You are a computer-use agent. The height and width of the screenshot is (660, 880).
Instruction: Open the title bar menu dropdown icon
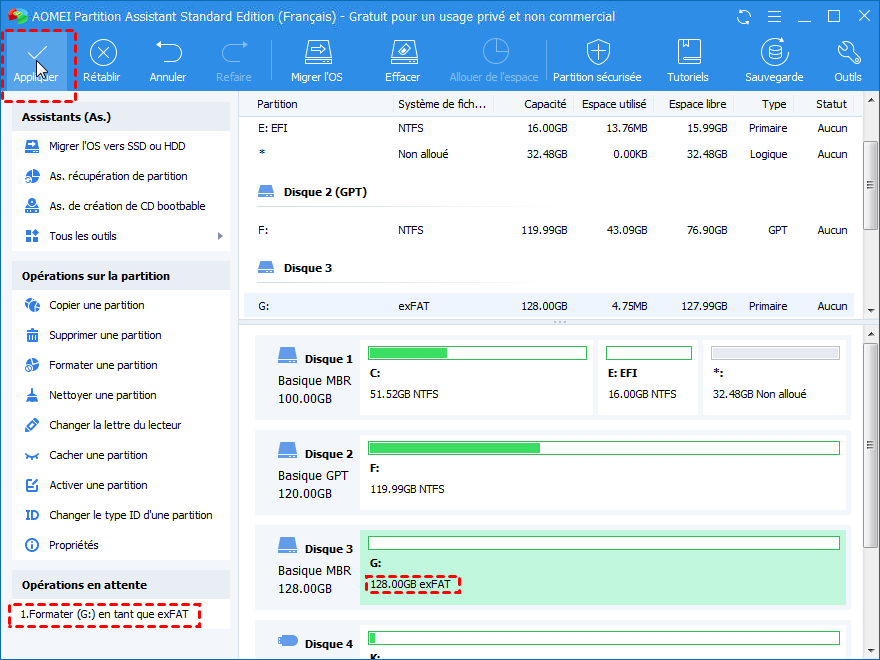point(774,17)
